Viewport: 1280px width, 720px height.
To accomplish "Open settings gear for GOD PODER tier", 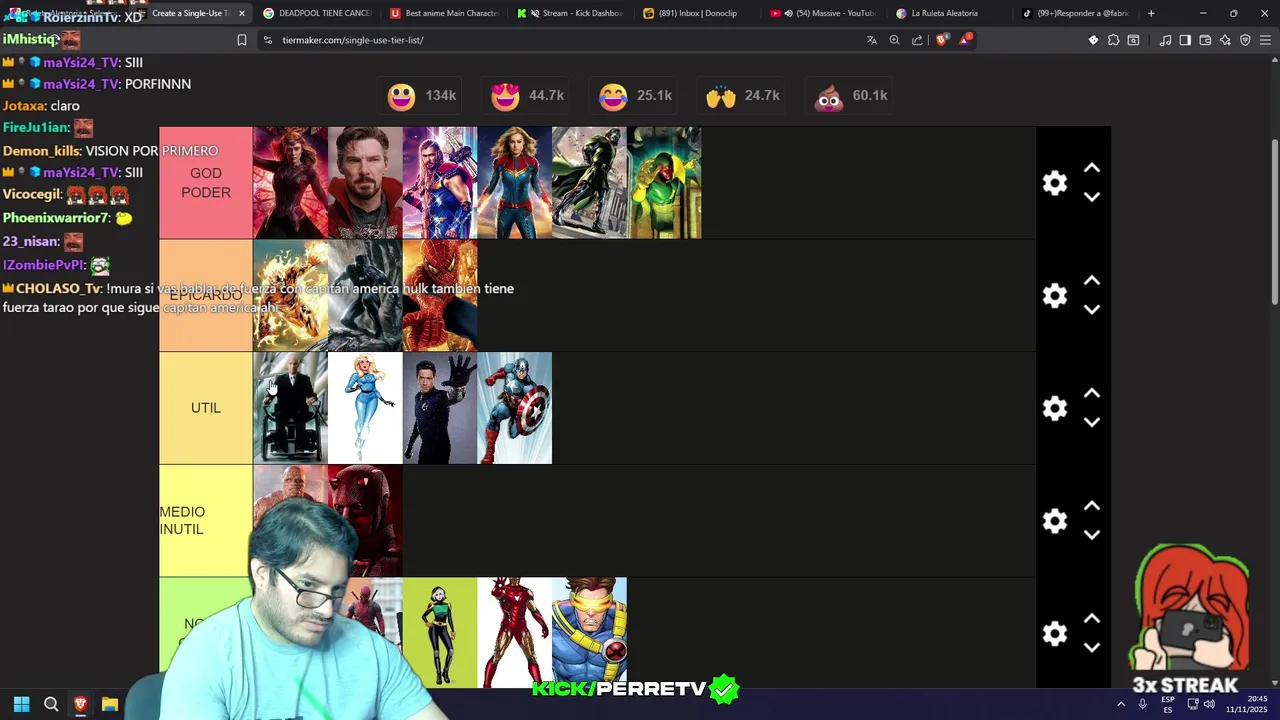I will click(x=1055, y=183).
